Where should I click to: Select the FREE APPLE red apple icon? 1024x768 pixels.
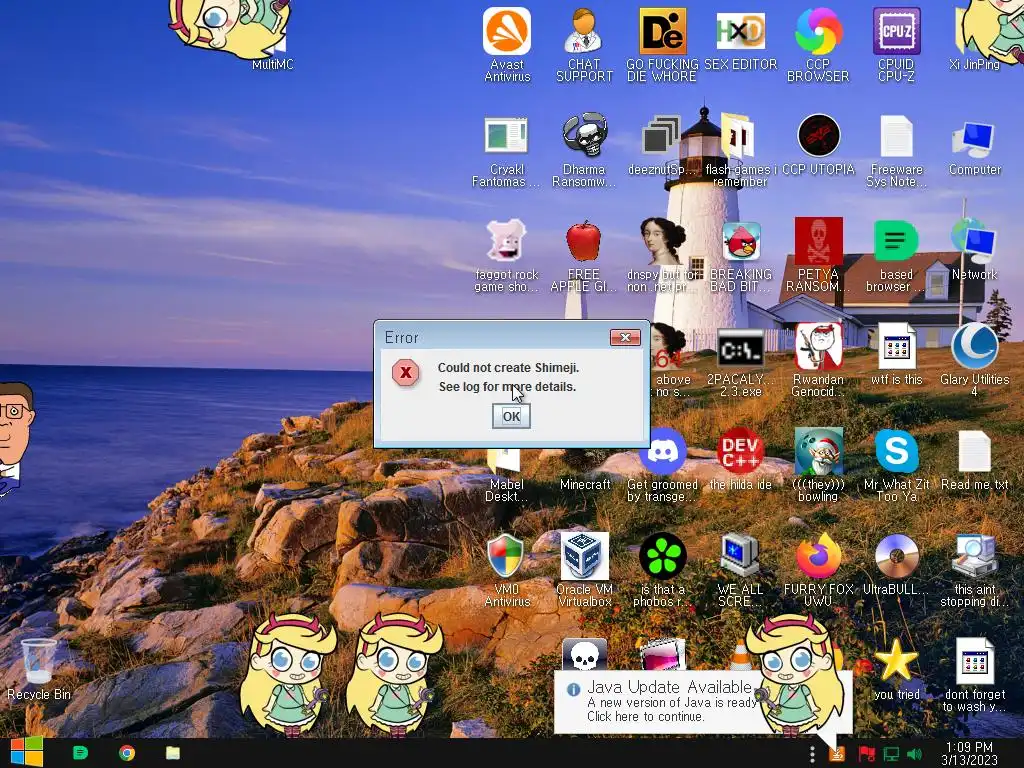point(584,256)
